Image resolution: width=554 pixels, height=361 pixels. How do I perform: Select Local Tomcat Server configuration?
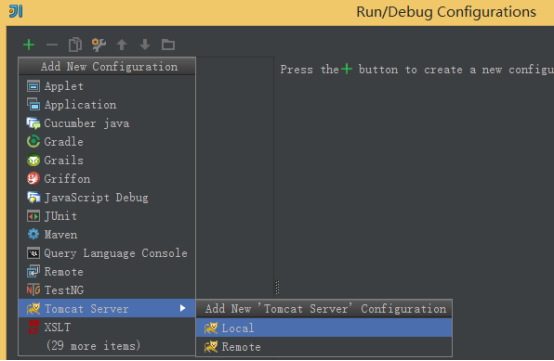[x=324, y=328]
